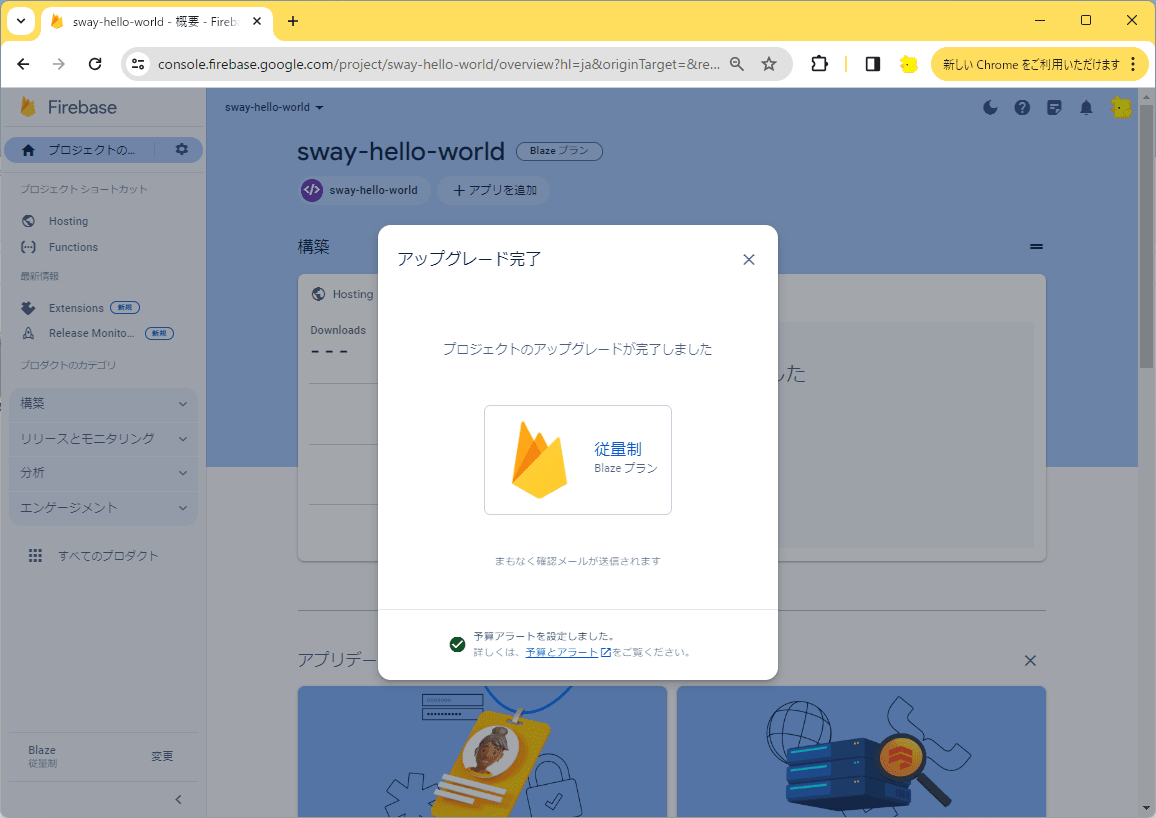Go back in browser
Image resolution: width=1156 pixels, height=818 pixels.
24,64
